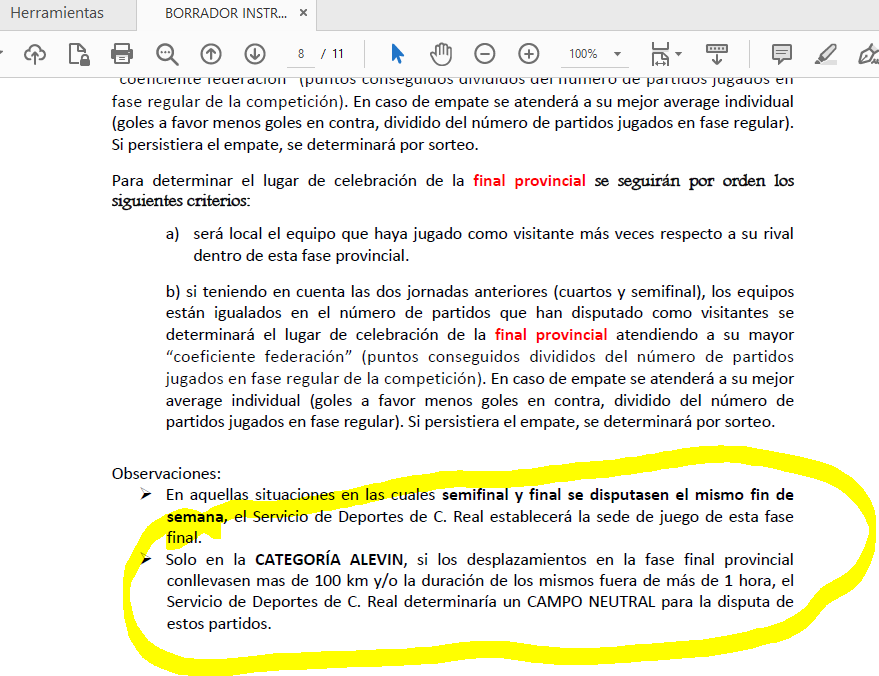The height and width of the screenshot is (676, 879).
Task: Click the 100% zoom level field
Action: click(x=584, y=54)
